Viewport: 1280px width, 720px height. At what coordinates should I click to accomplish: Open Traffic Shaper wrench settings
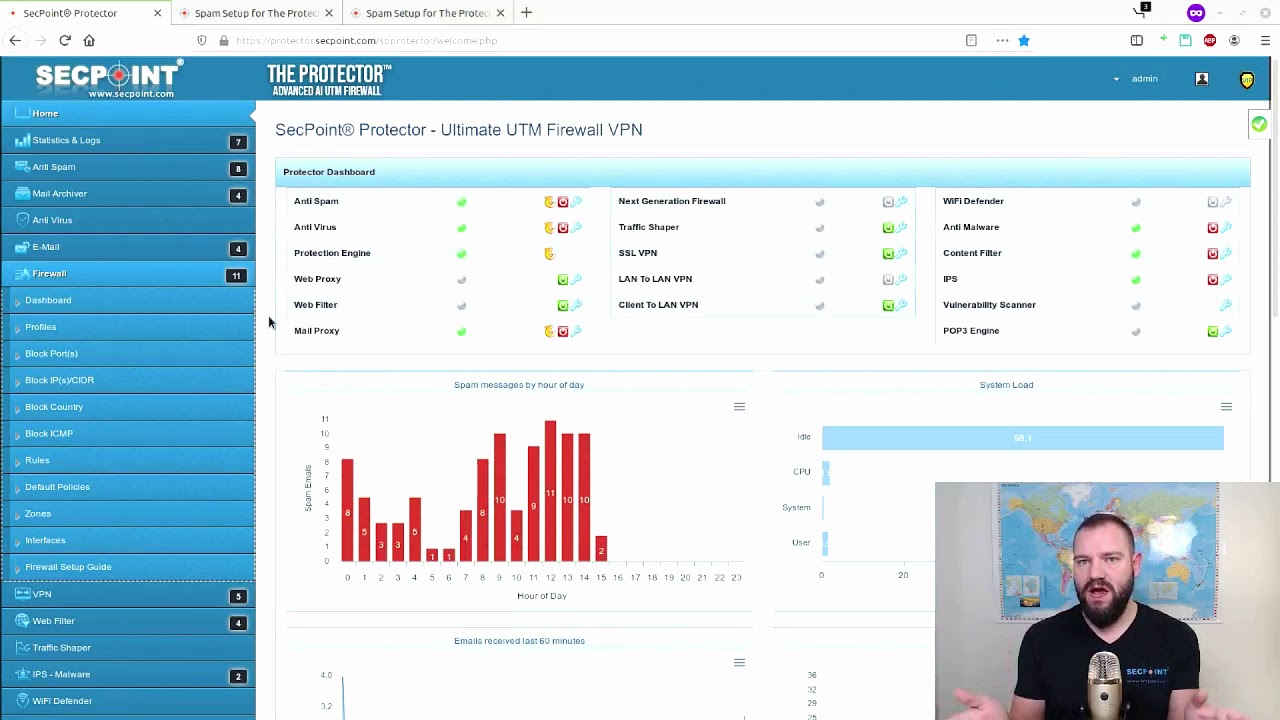pos(902,228)
